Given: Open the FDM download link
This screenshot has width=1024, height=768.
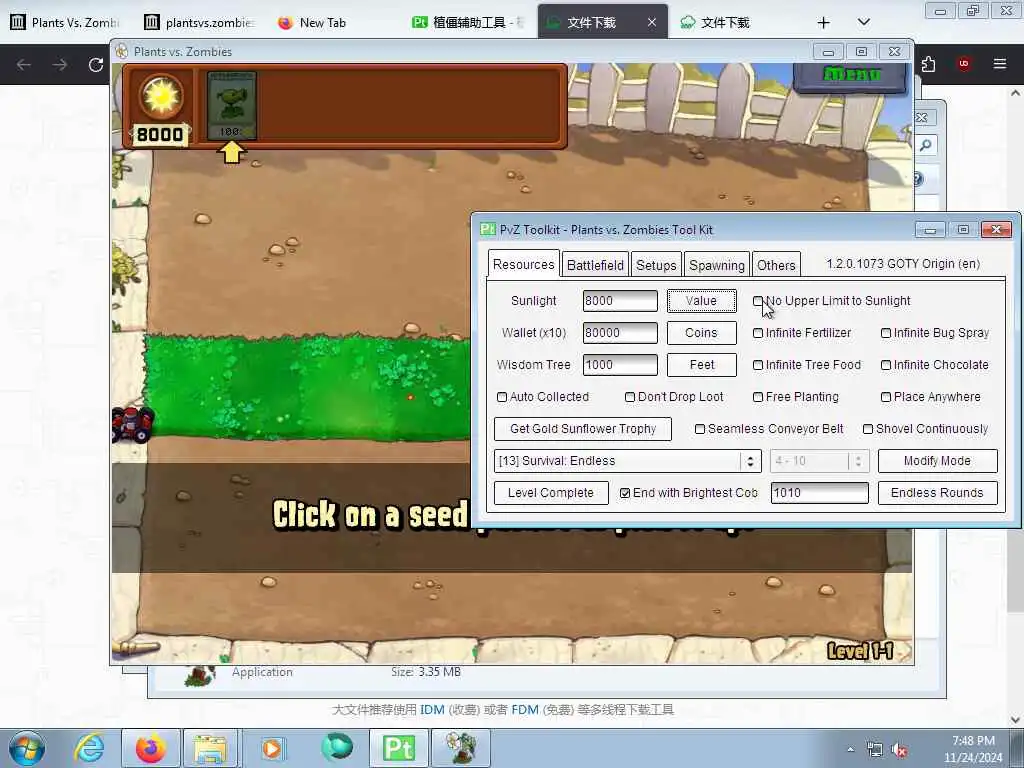Looking at the screenshot, I should pyautogui.click(x=524, y=710).
